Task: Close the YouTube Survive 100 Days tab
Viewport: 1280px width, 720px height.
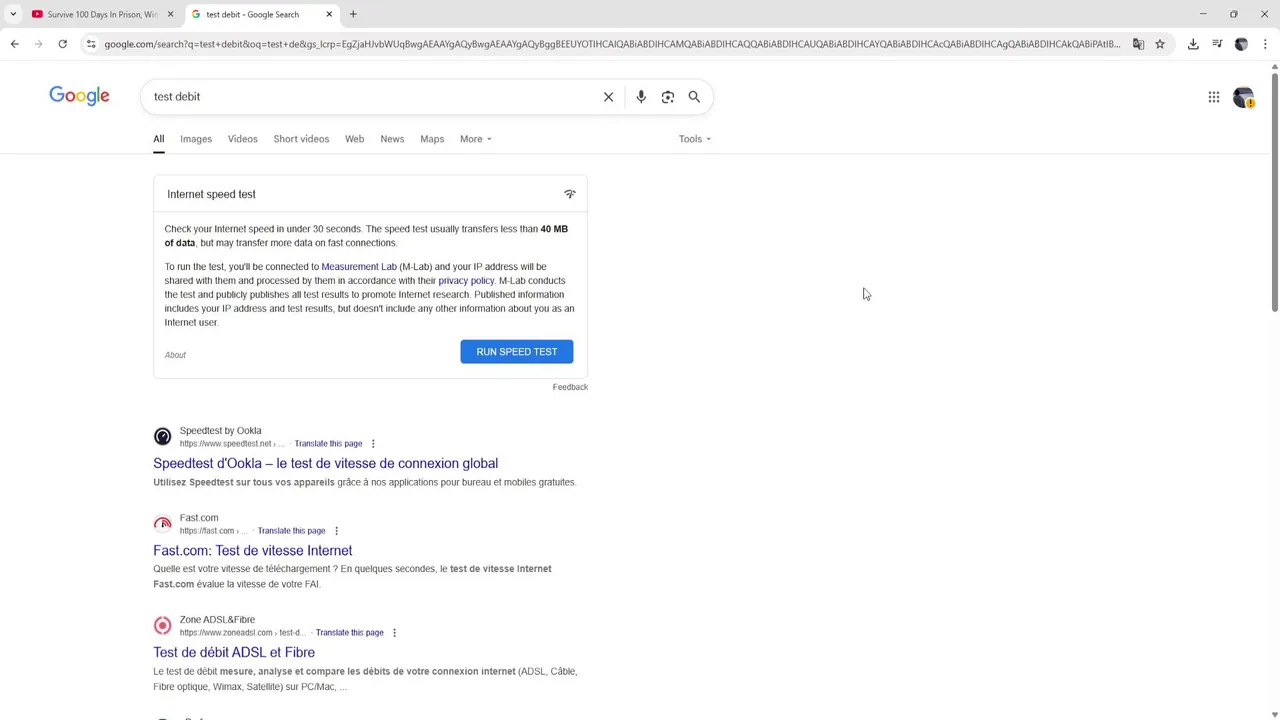Action: 170,14
